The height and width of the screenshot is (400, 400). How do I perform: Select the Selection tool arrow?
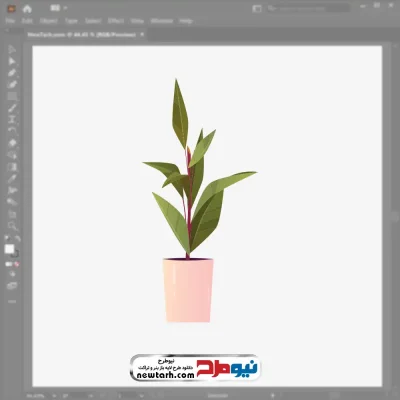(x=12, y=49)
